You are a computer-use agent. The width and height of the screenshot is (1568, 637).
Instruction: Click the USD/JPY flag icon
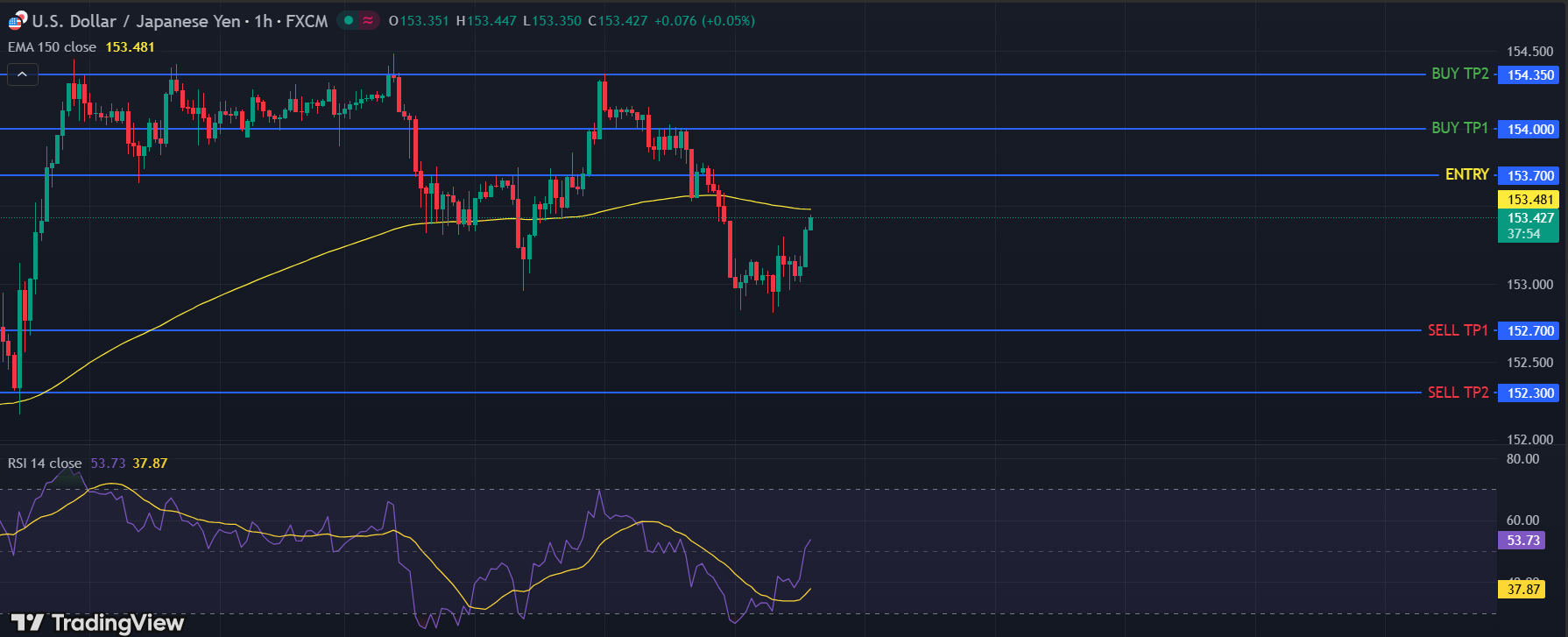click(x=17, y=21)
